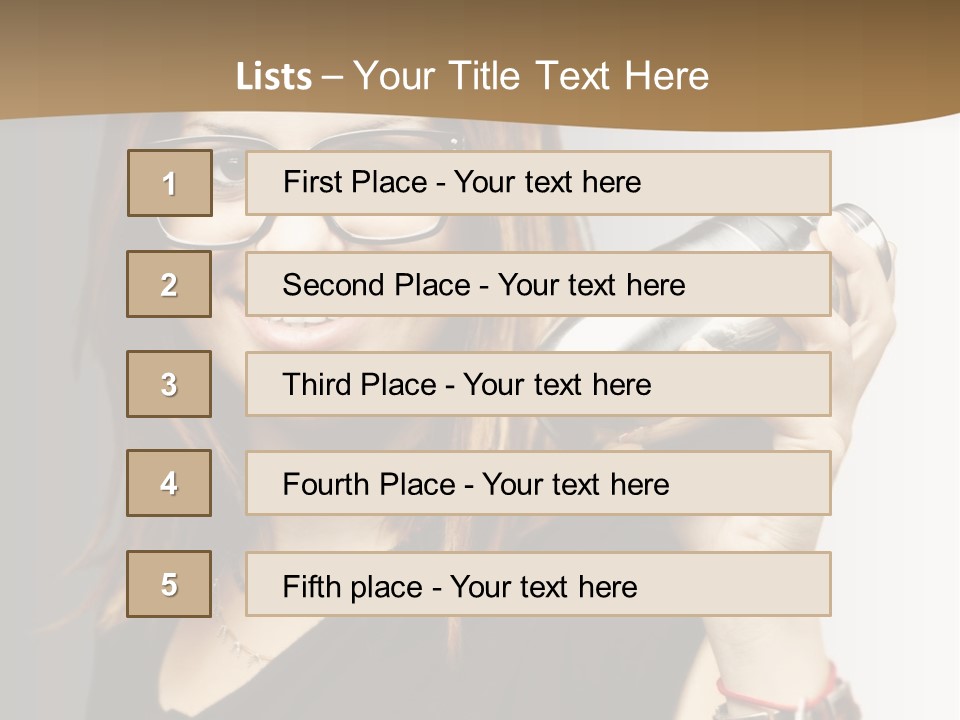Select the number 4 box
The width and height of the screenshot is (960, 720).
pyautogui.click(x=169, y=483)
